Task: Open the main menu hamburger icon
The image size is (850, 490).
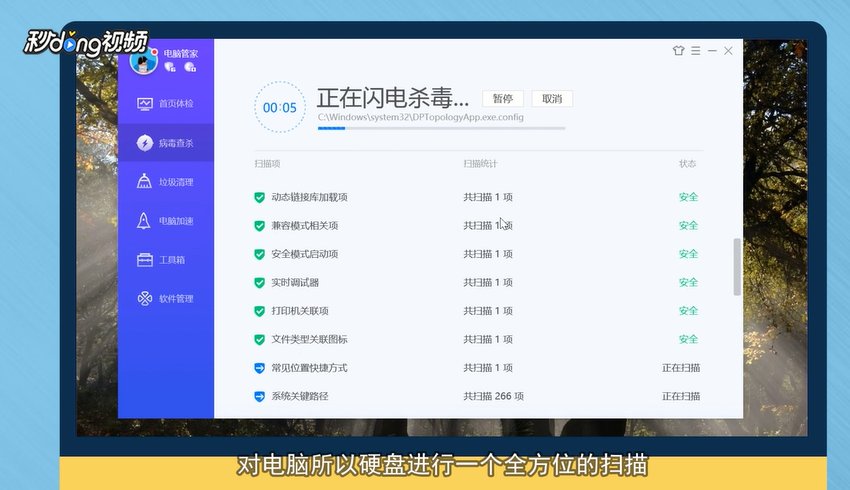Action: [x=696, y=50]
